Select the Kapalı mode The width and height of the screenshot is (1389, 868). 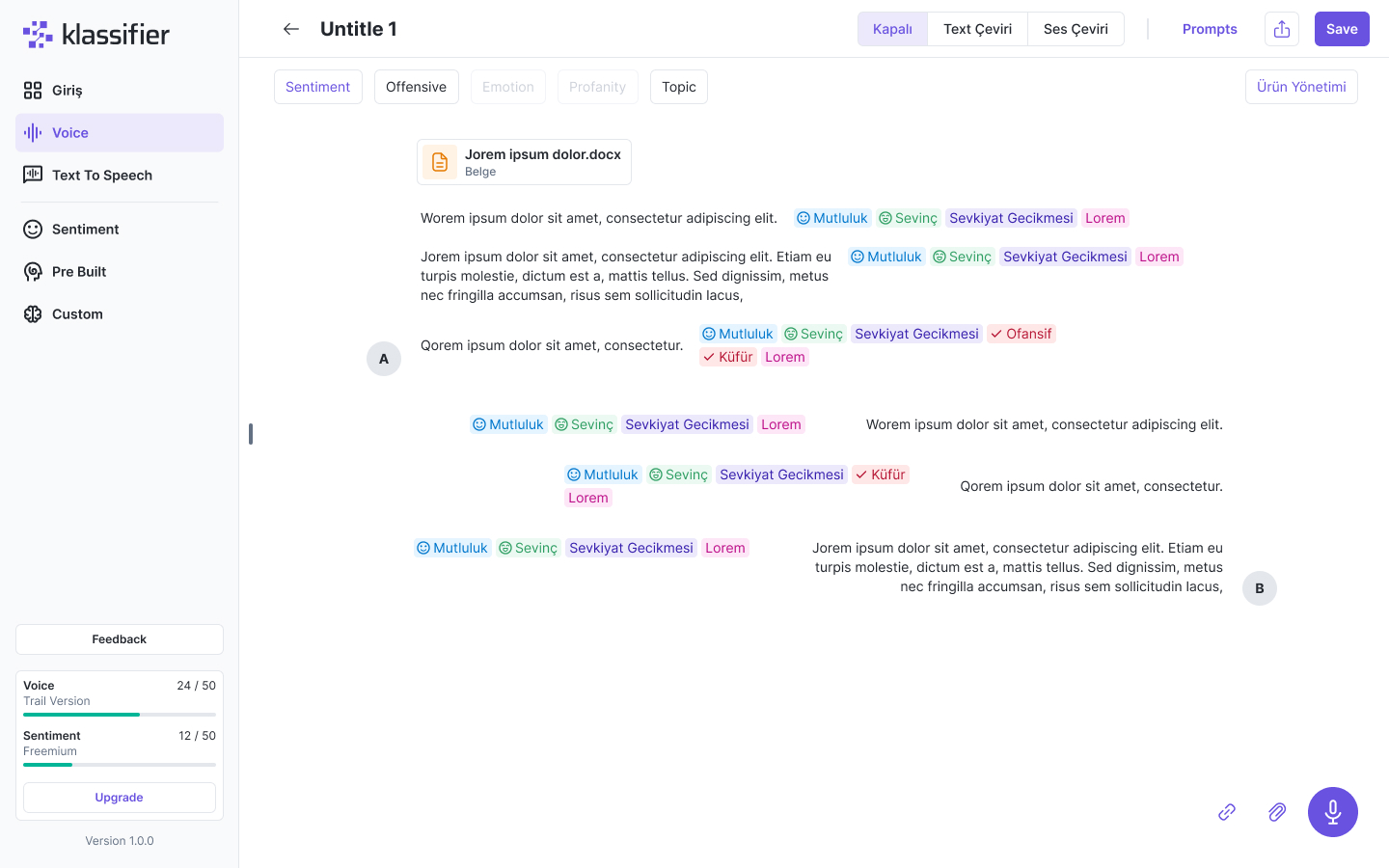(892, 29)
